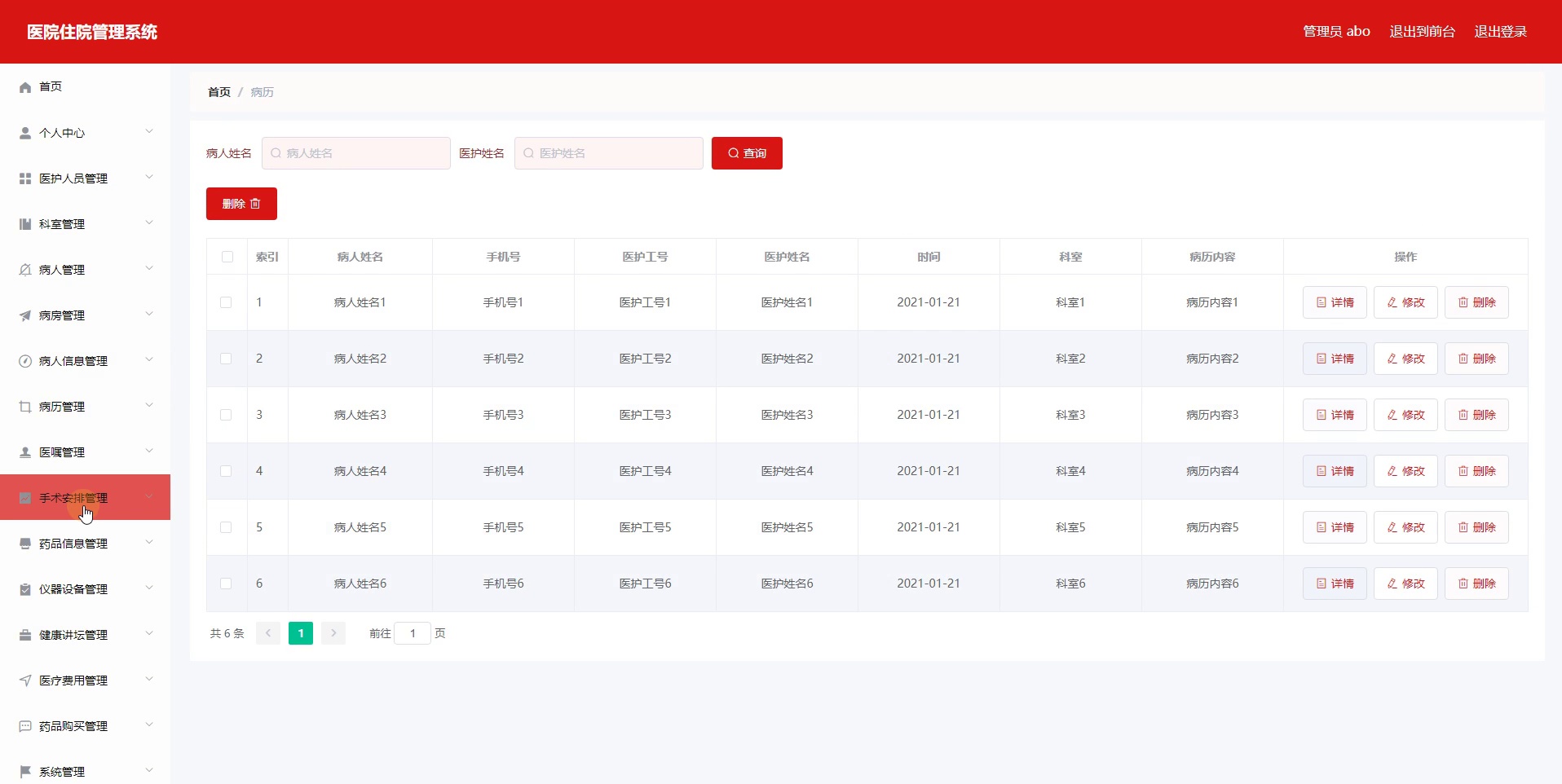Check the select-all checkbox in table header
The image size is (1562, 784).
(x=227, y=258)
